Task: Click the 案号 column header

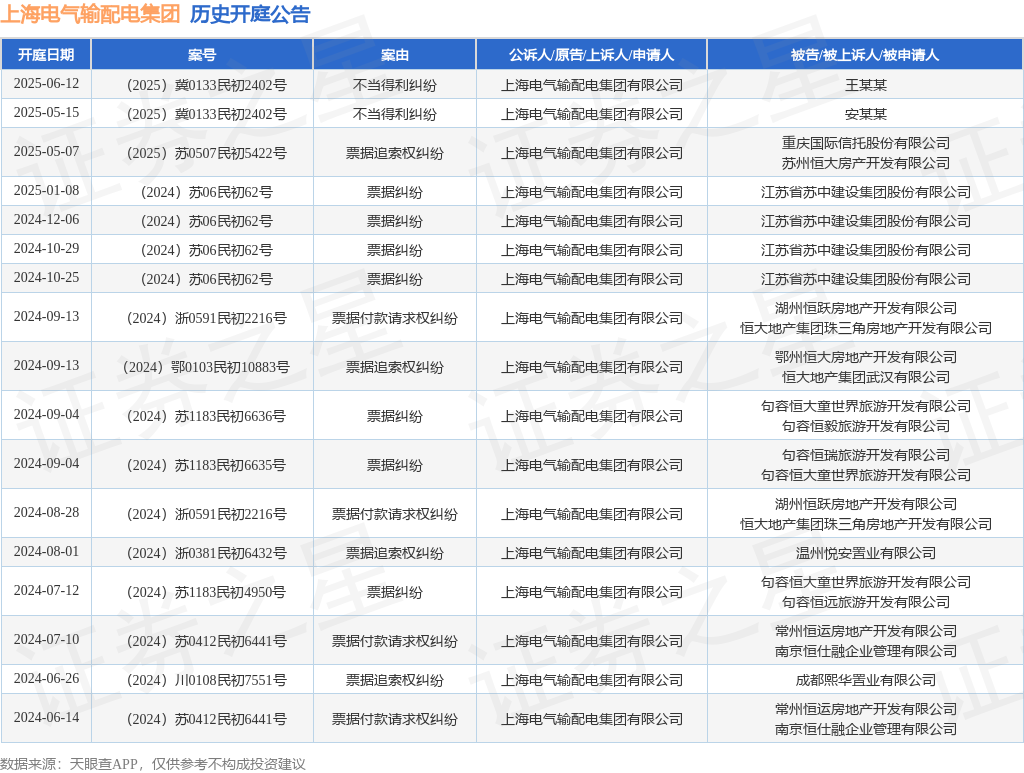Action: [x=202, y=55]
